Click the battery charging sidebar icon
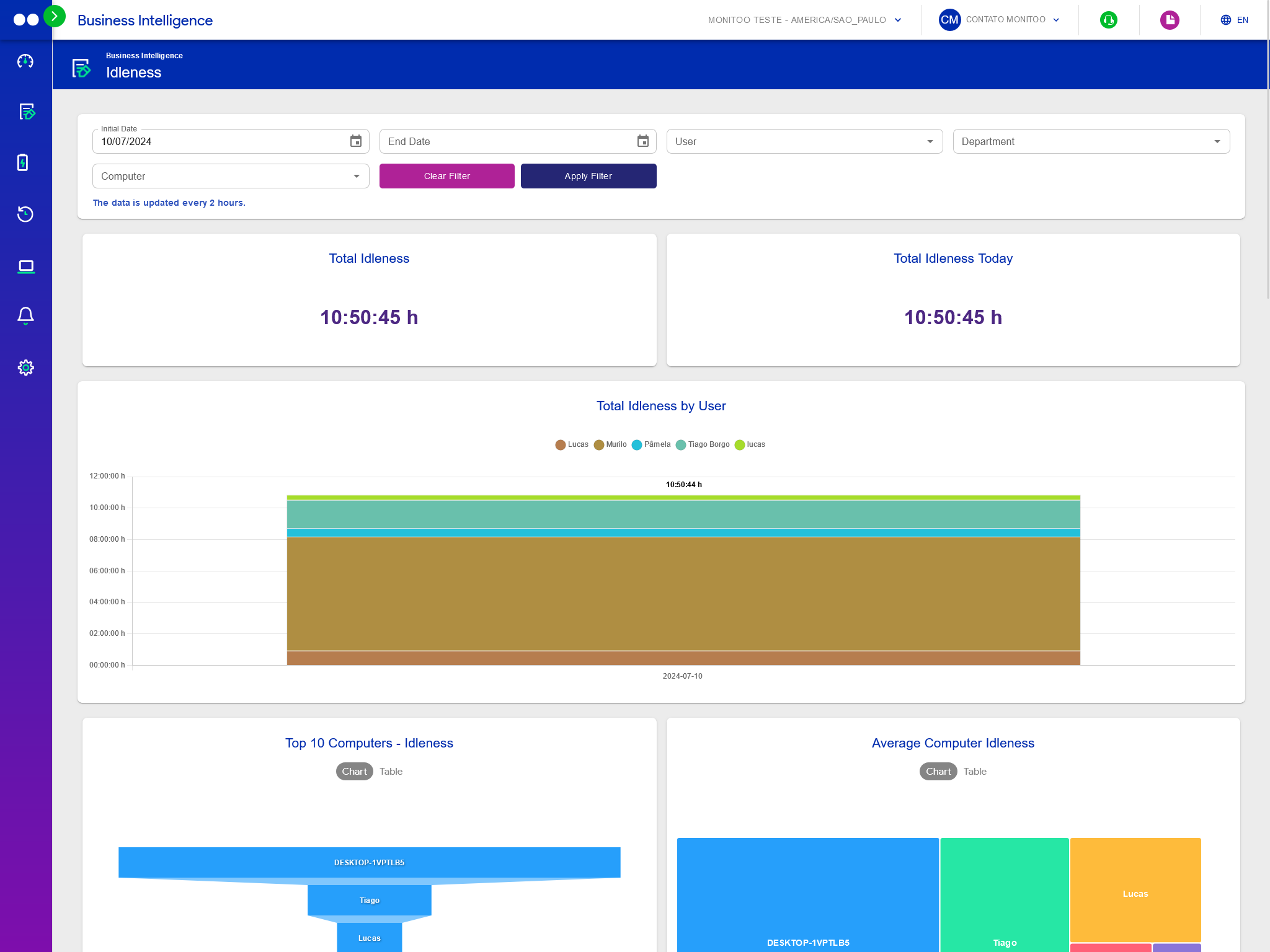Image resolution: width=1270 pixels, height=952 pixels. click(x=23, y=162)
